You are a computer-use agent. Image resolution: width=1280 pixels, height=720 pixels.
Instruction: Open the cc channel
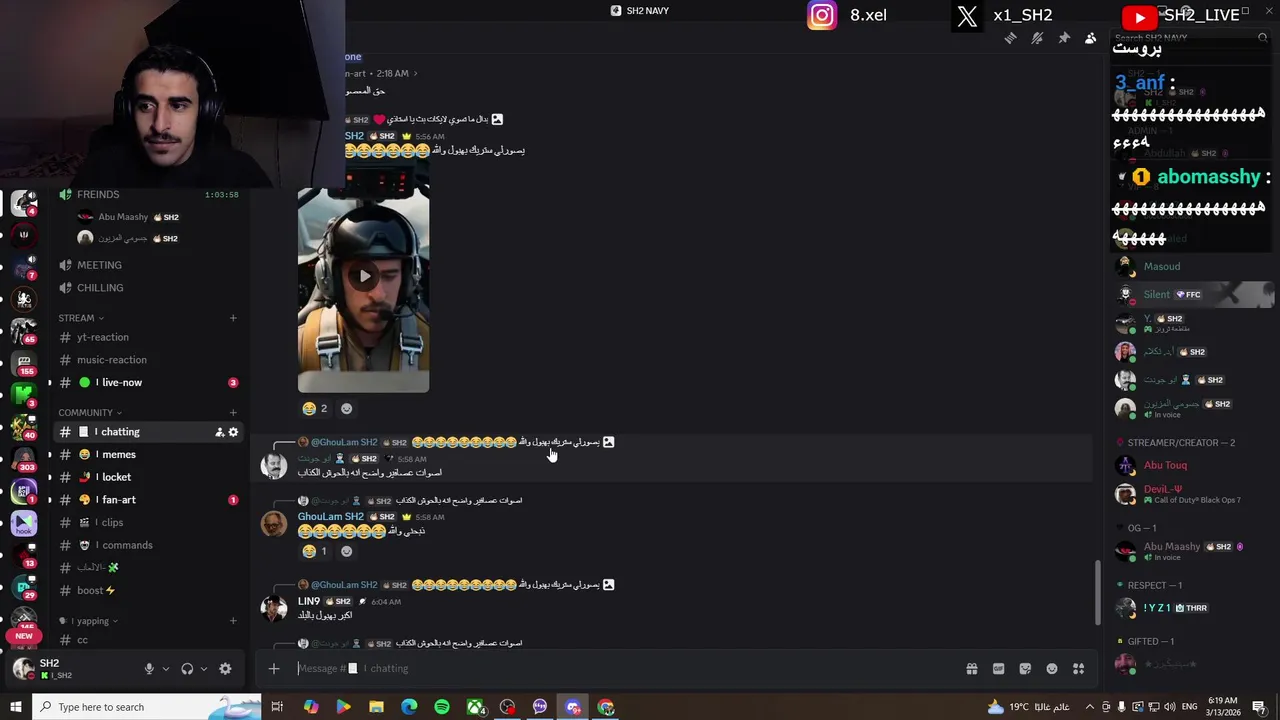tap(148, 640)
